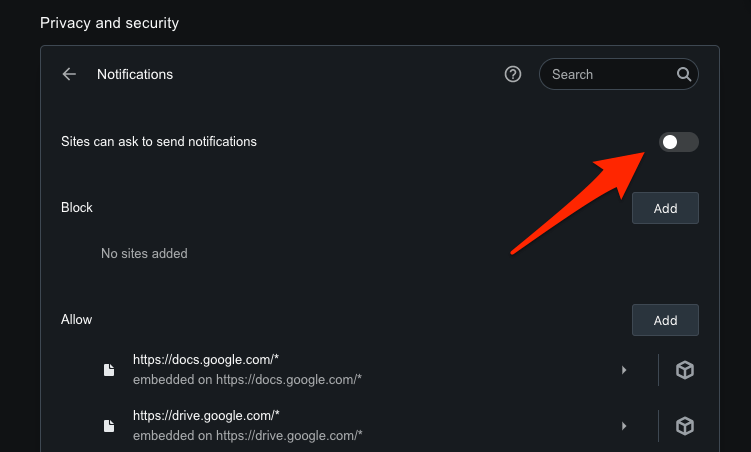The image size is (751, 452).
Task: Click the Notifications page title
Action: [135, 74]
